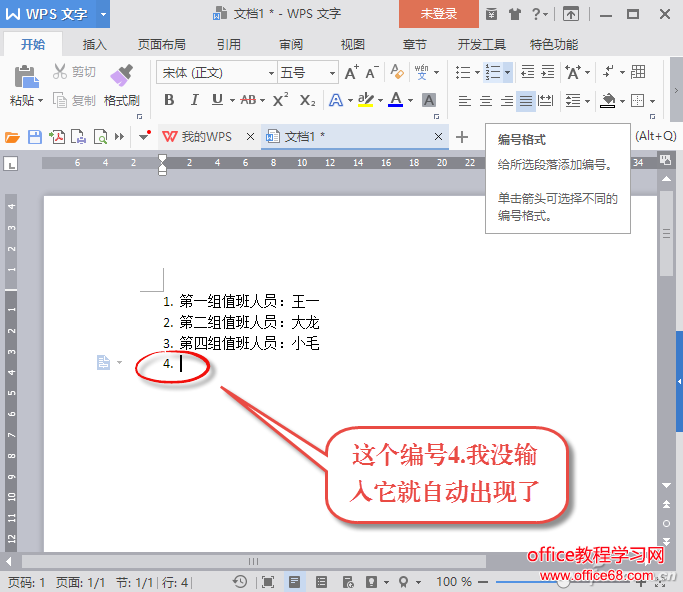Click the font color A swatch
Image resolution: width=683 pixels, height=592 pixels.
point(396,100)
